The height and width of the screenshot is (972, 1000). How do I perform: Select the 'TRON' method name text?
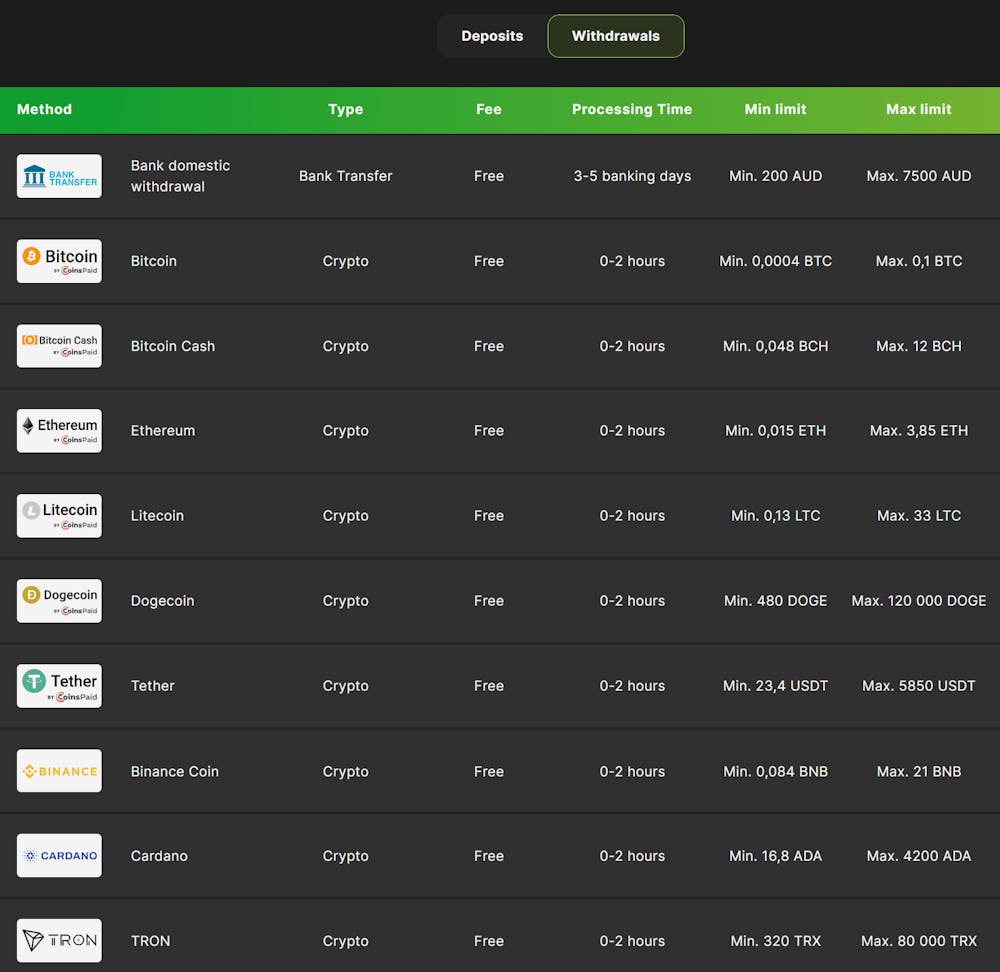coord(151,941)
